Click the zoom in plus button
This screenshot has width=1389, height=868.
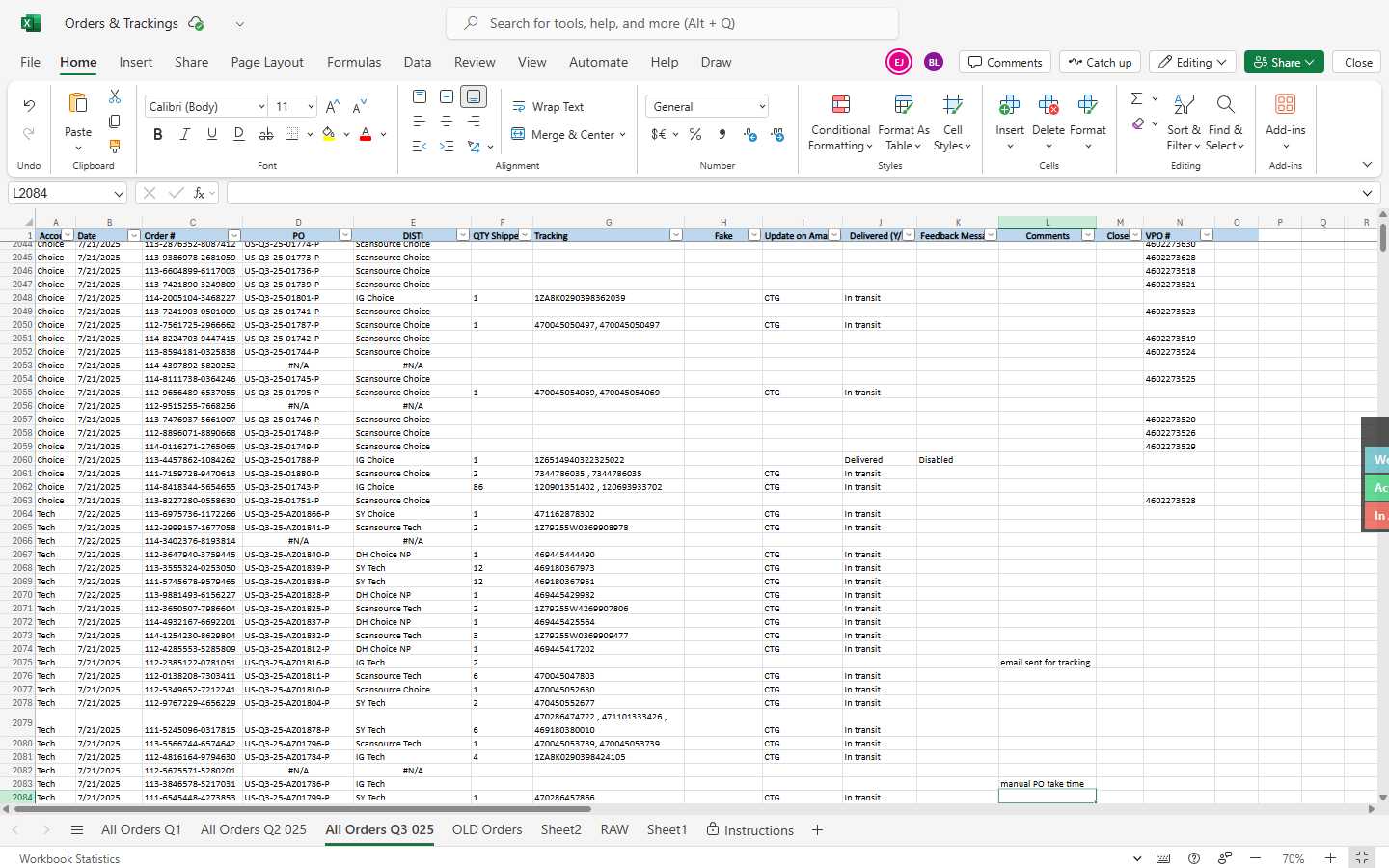coord(1330,858)
